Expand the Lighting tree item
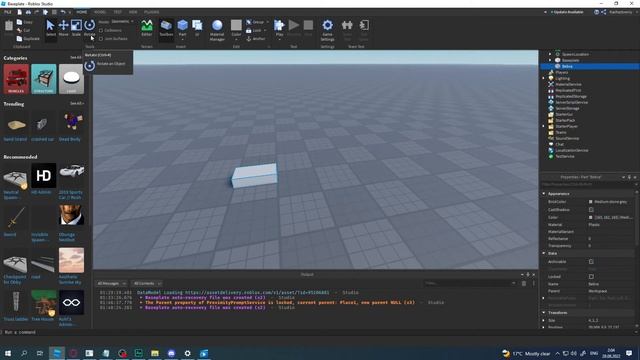This screenshot has width=640, height=360. 543,78
